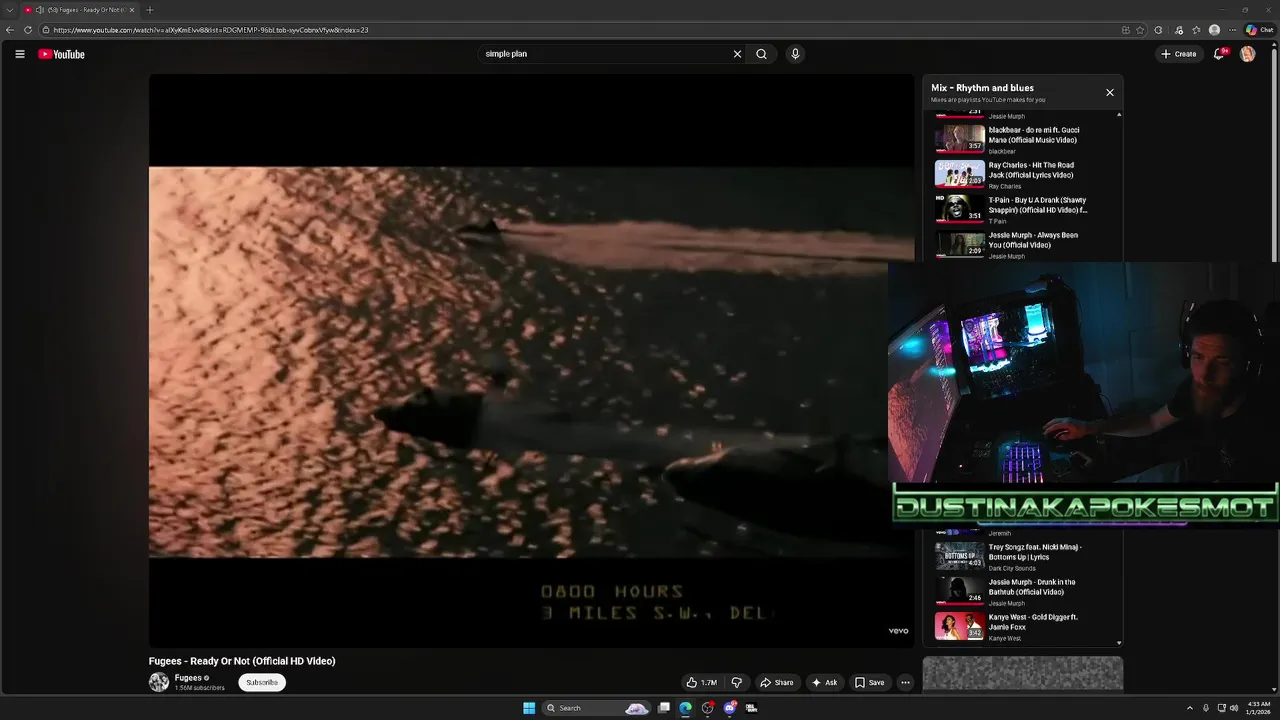Viewport: 1280px width, 720px height.
Task: Open the account avatar menu
Action: point(1247,54)
